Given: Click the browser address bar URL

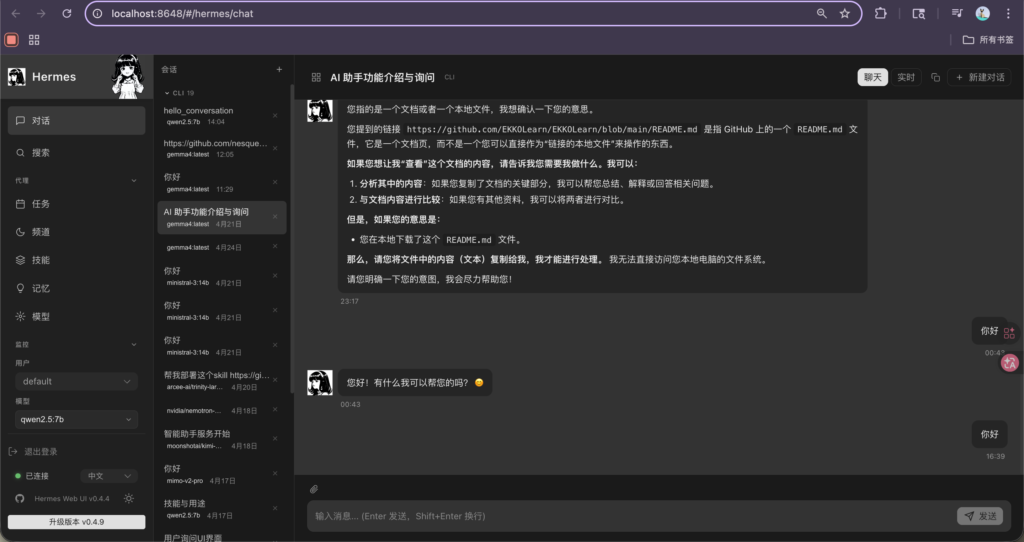Looking at the screenshot, I should [x=182, y=13].
